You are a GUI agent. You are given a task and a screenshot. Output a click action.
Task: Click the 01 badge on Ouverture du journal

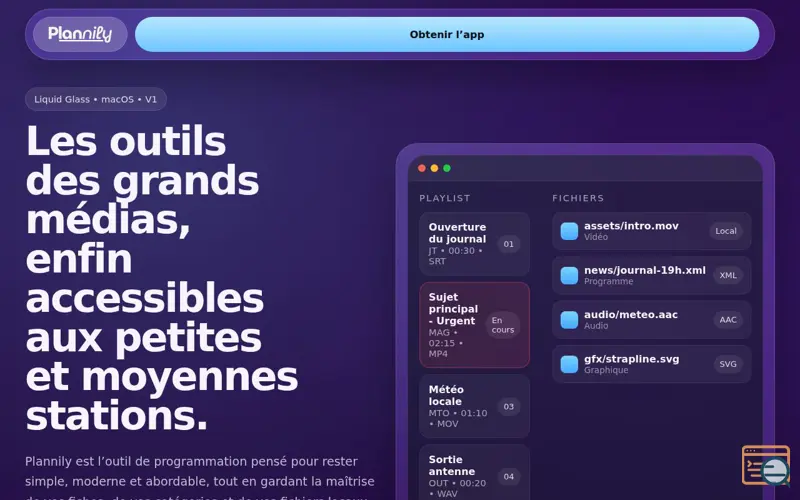click(509, 244)
